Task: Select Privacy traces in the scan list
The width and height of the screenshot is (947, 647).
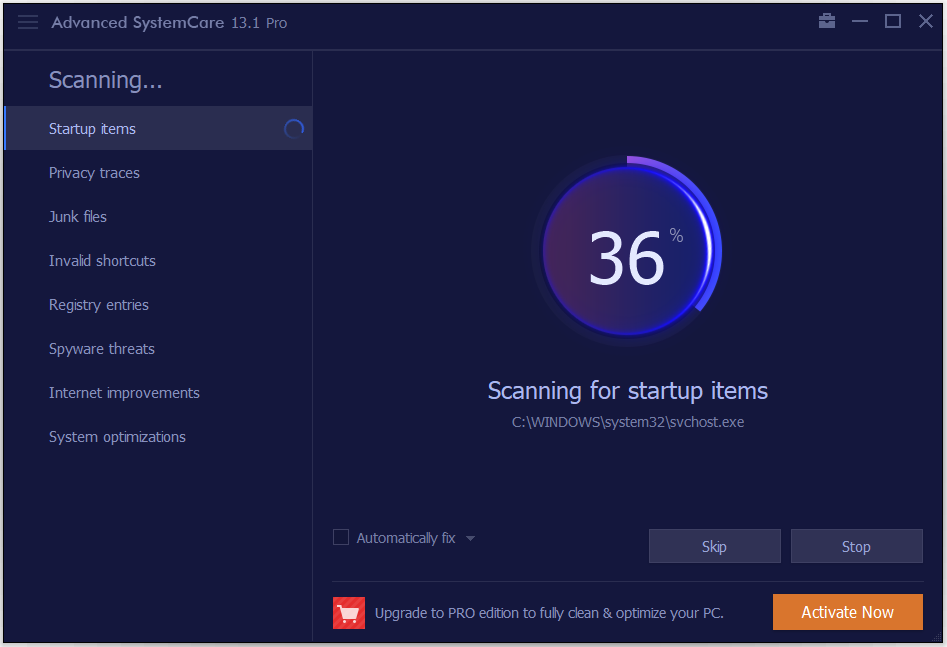Action: pyautogui.click(x=158, y=173)
